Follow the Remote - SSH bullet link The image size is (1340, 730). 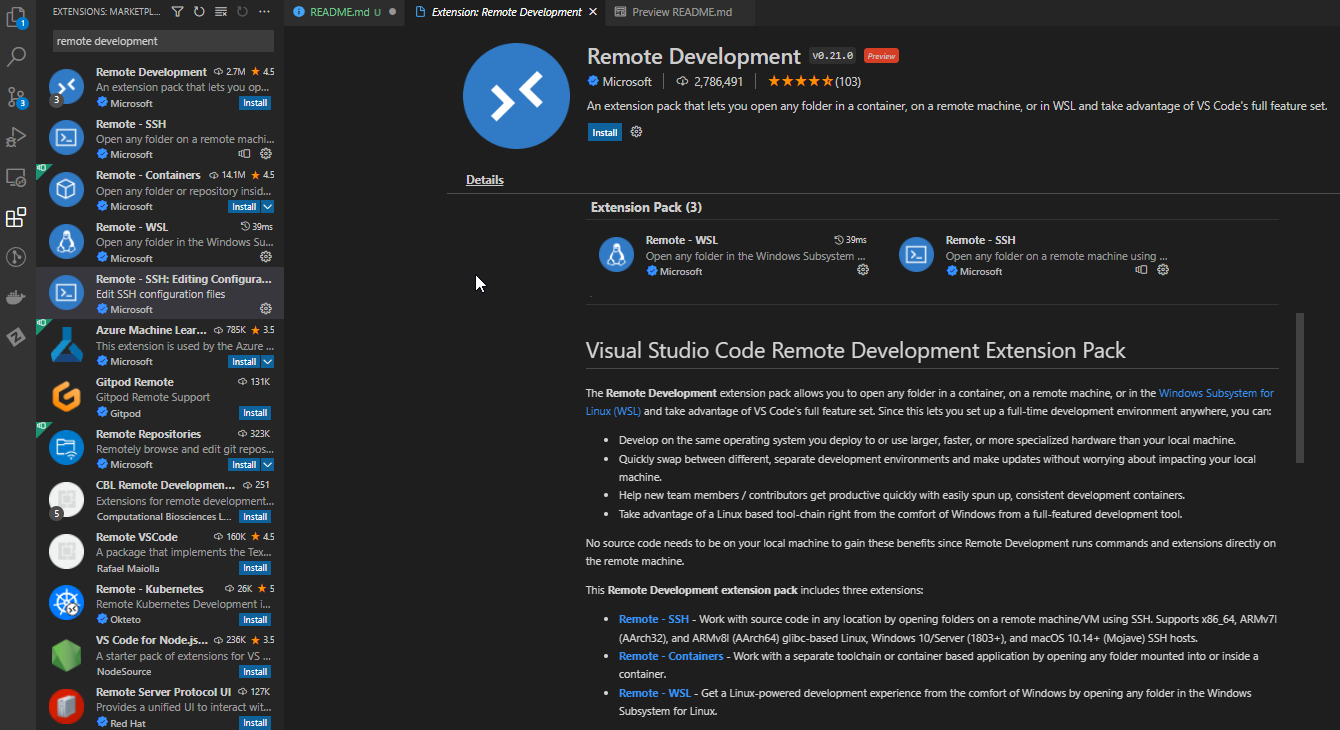(654, 619)
